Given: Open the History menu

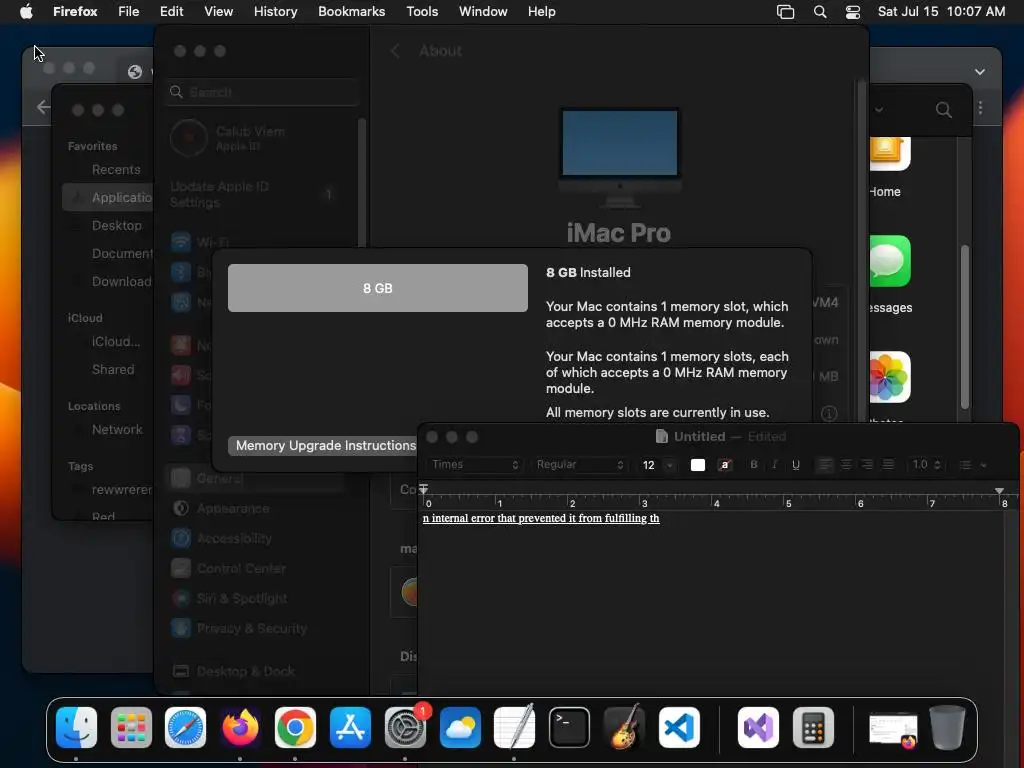Looking at the screenshot, I should (x=276, y=12).
